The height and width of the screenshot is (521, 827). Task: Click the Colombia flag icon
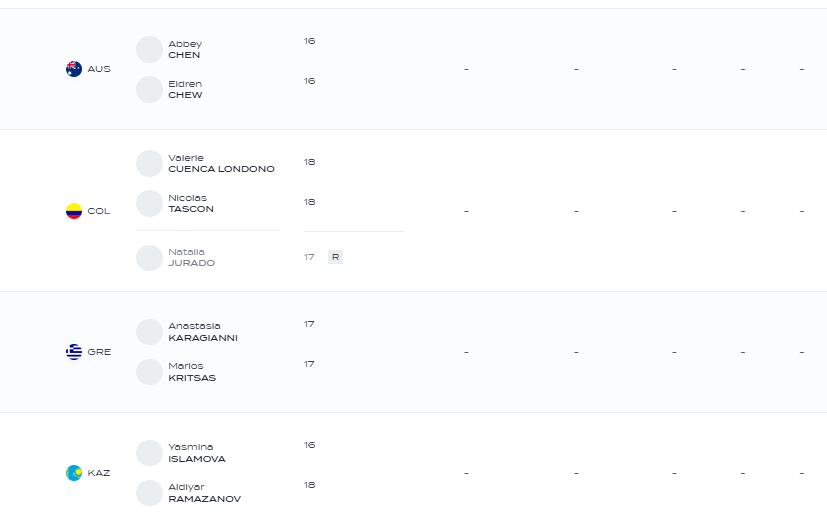click(x=74, y=211)
